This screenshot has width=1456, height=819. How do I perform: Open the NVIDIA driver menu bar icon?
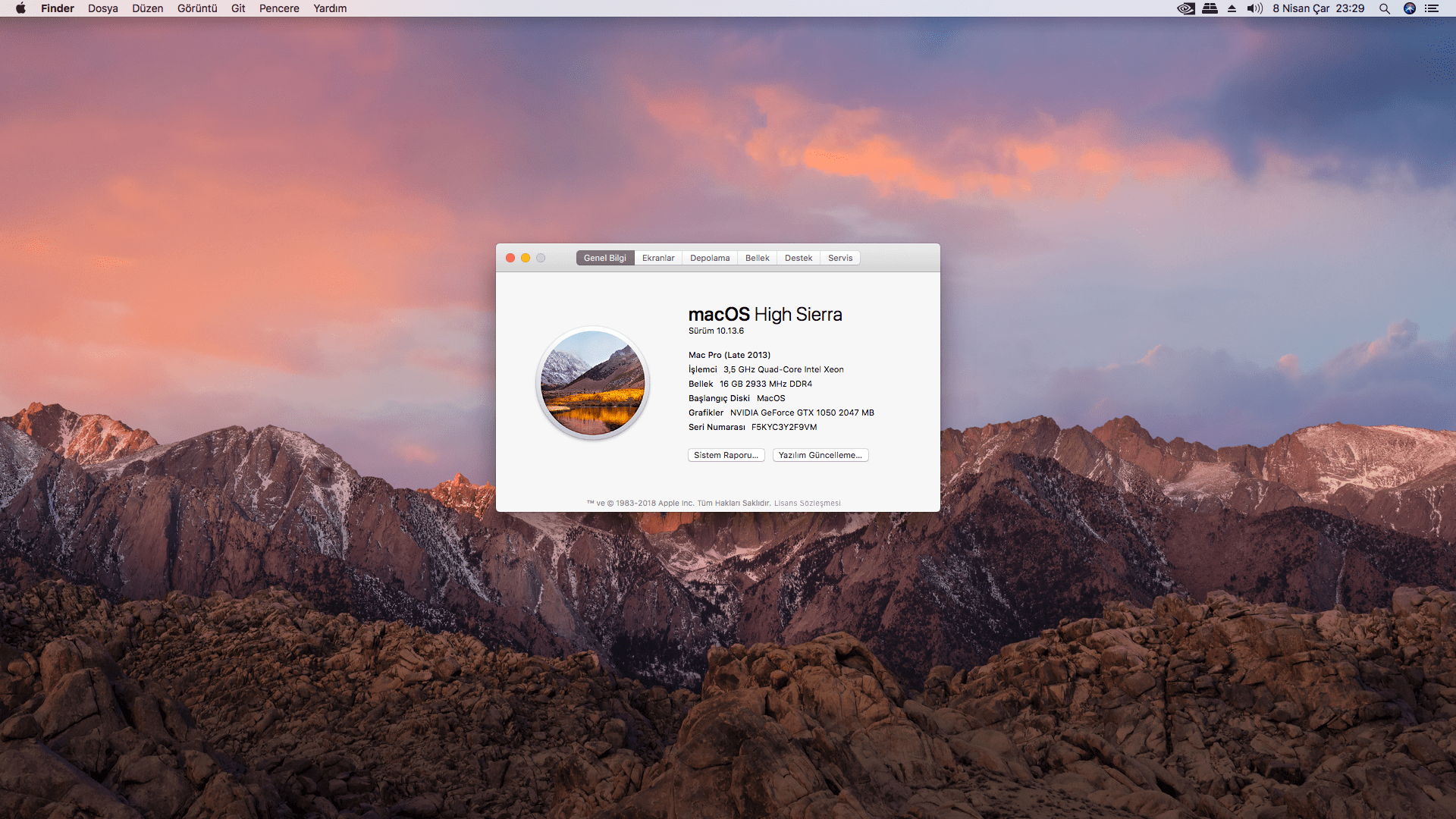click(x=1186, y=8)
